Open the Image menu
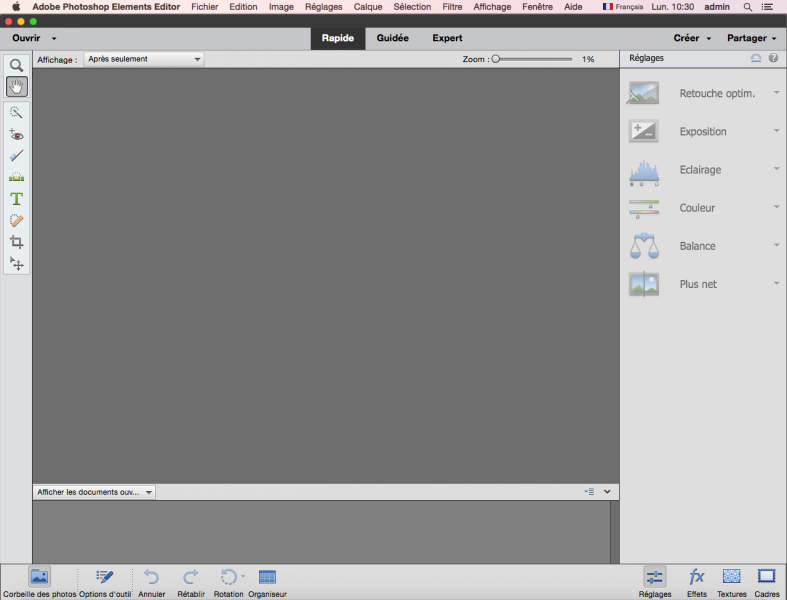The width and height of the screenshot is (787, 600). click(281, 7)
